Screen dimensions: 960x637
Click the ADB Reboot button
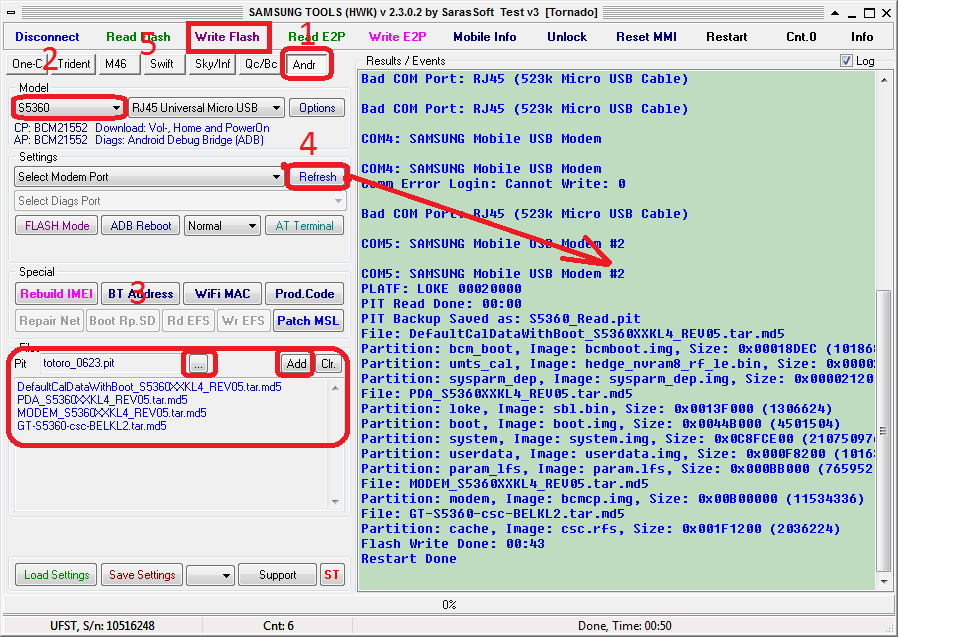141,225
